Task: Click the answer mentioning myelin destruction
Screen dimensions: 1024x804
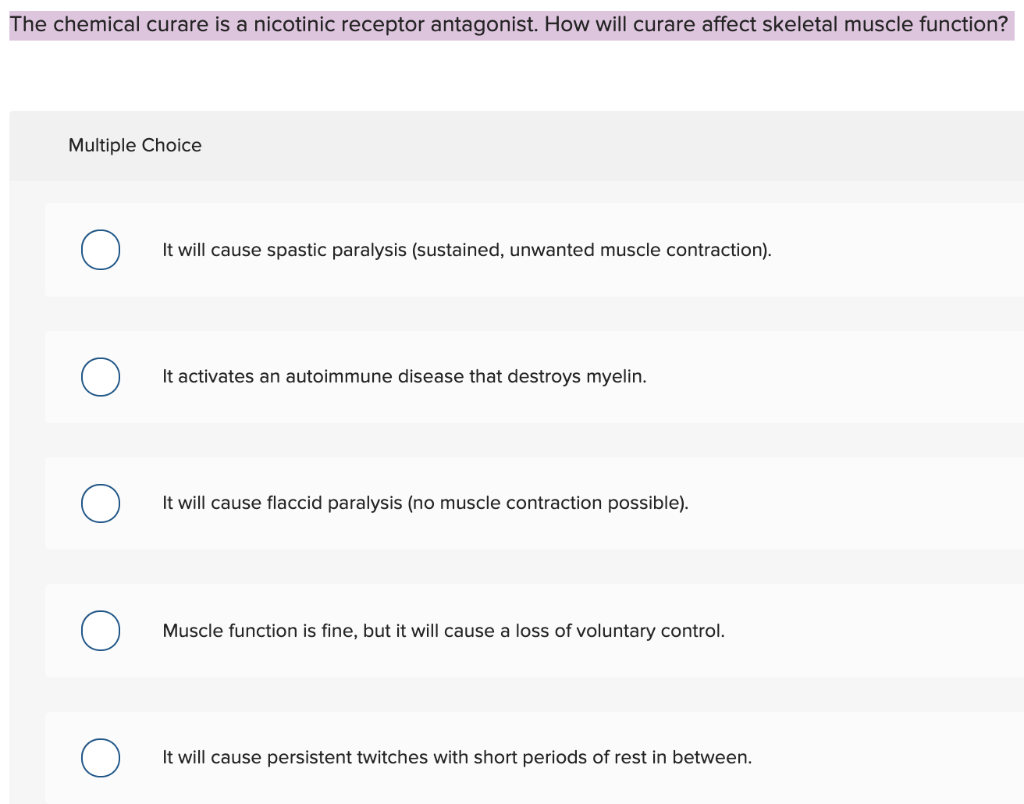Action: (404, 377)
